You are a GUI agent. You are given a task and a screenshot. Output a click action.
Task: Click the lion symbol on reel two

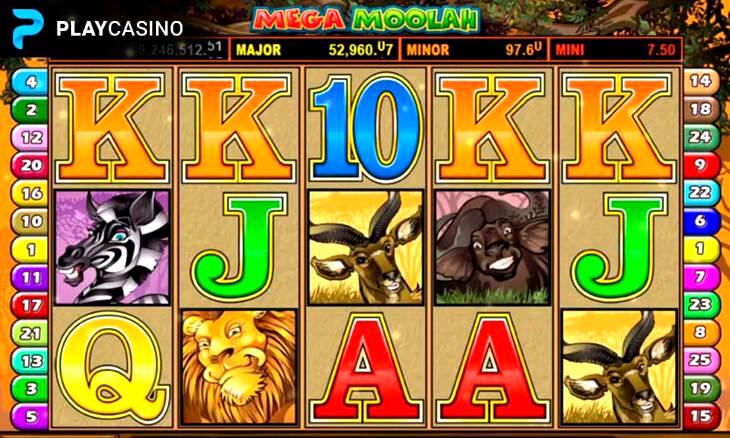coord(239,367)
